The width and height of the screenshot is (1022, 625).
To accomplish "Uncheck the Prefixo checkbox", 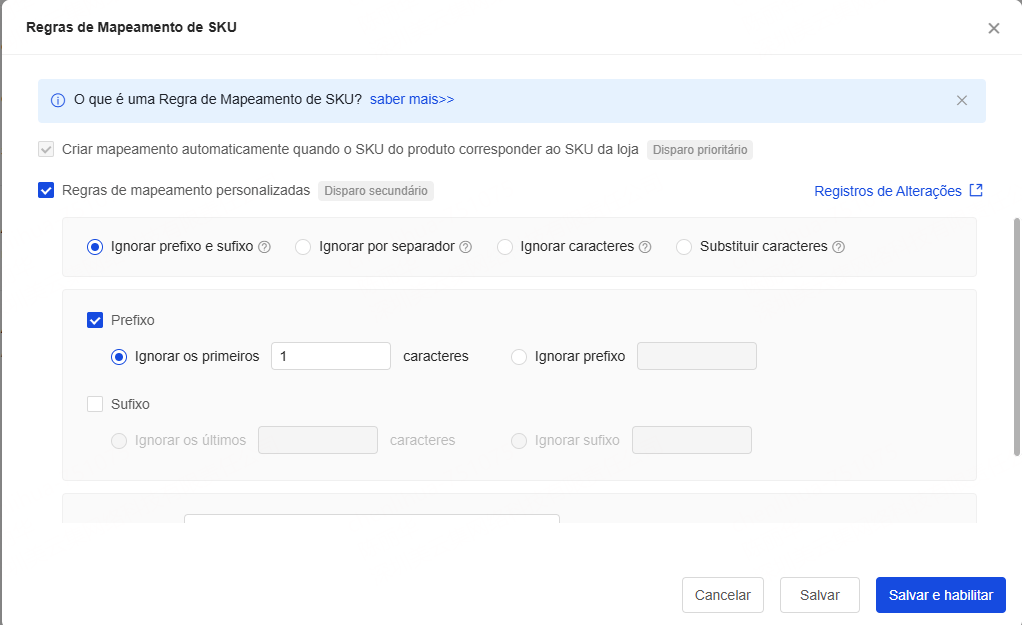I will click(95, 320).
